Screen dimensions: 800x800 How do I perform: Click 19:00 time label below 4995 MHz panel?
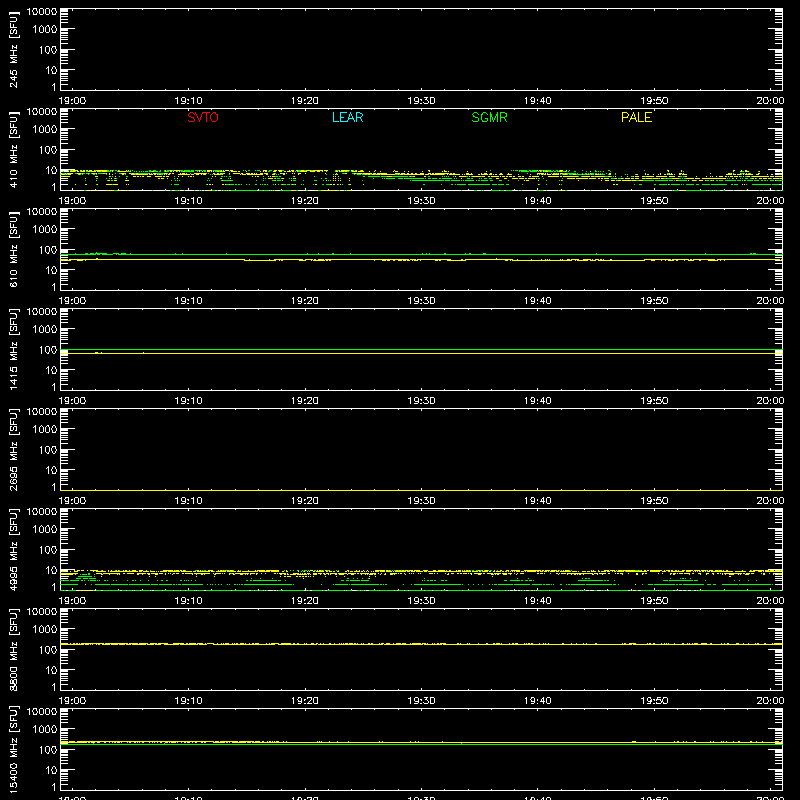pos(72,601)
